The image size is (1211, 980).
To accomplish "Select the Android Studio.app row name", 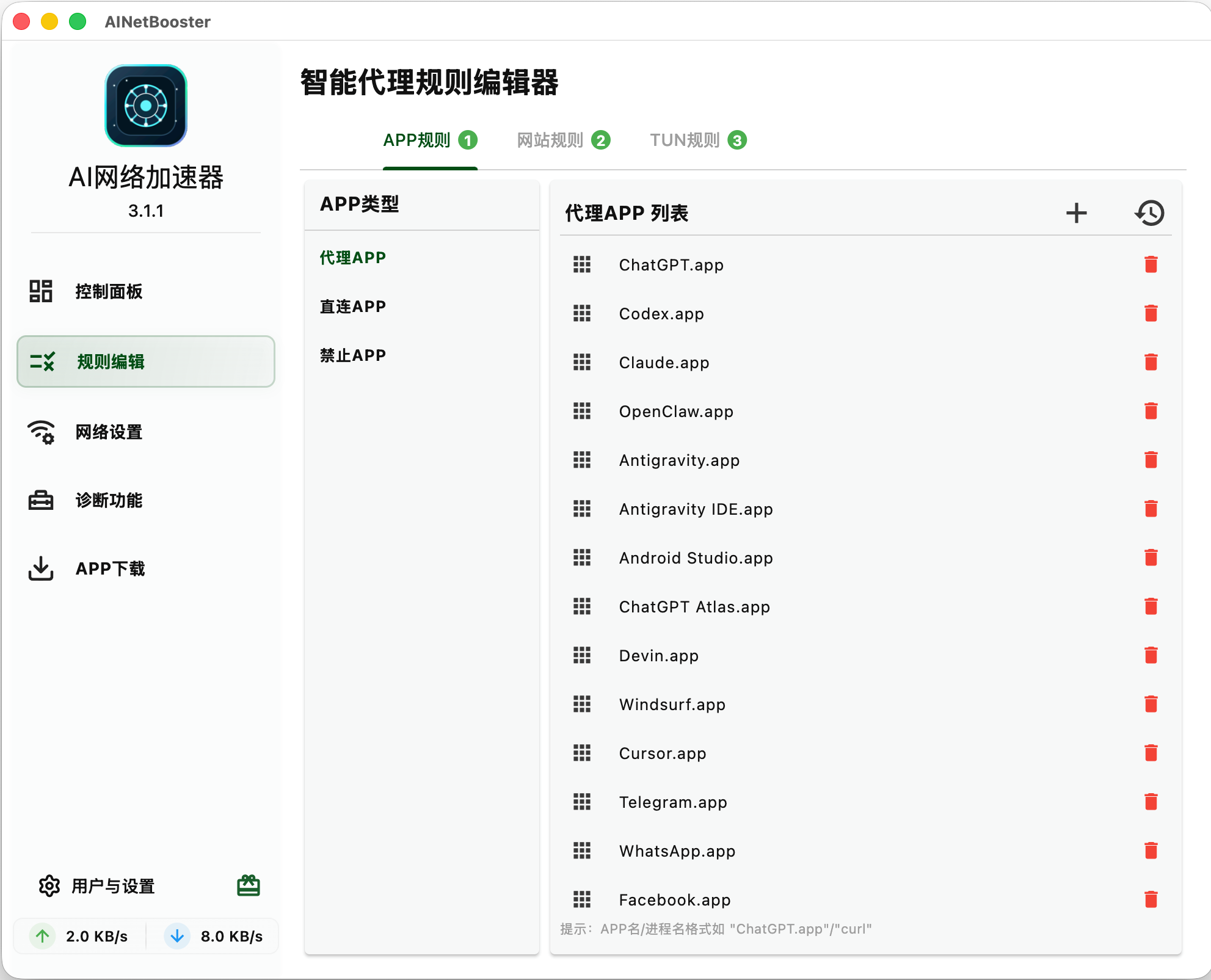I will [696, 558].
